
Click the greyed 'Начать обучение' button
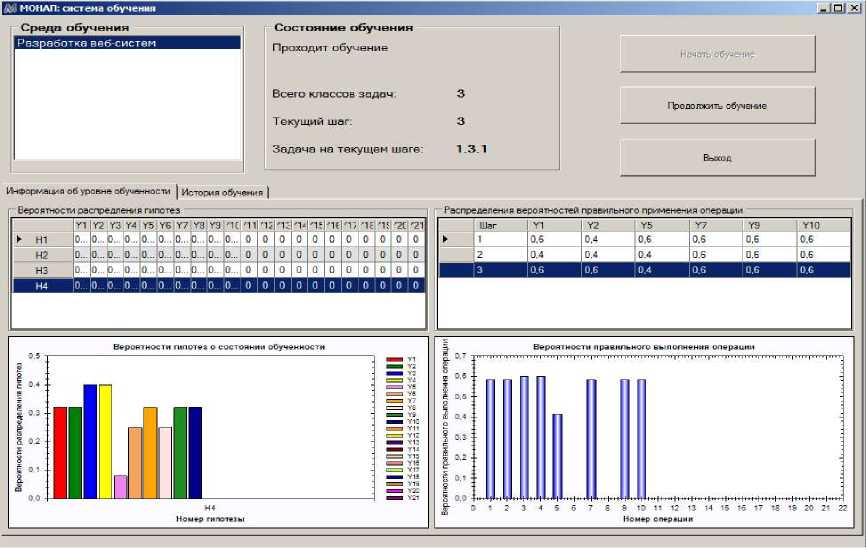tap(717, 54)
